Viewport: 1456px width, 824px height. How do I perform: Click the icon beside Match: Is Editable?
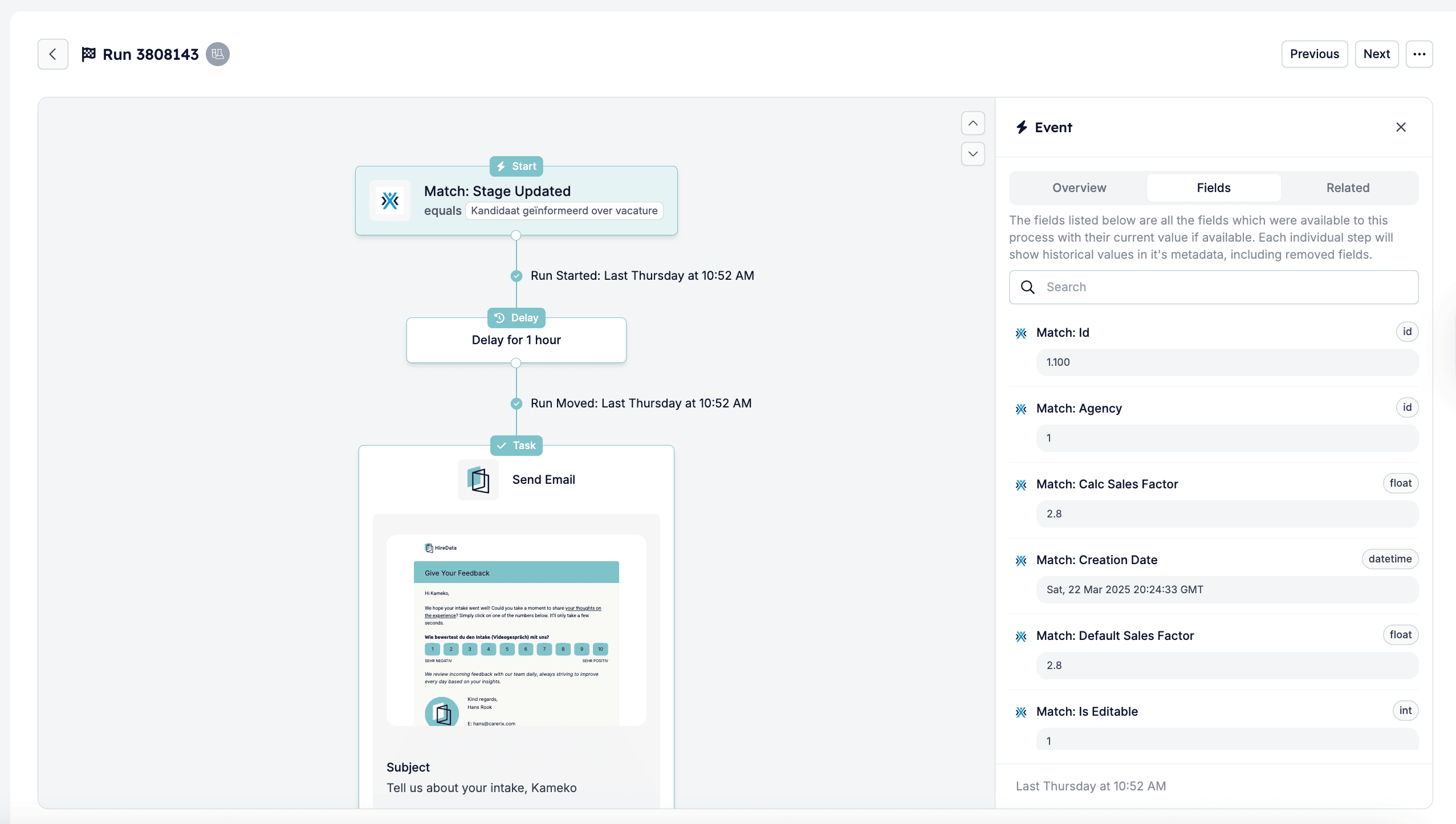(x=1021, y=712)
